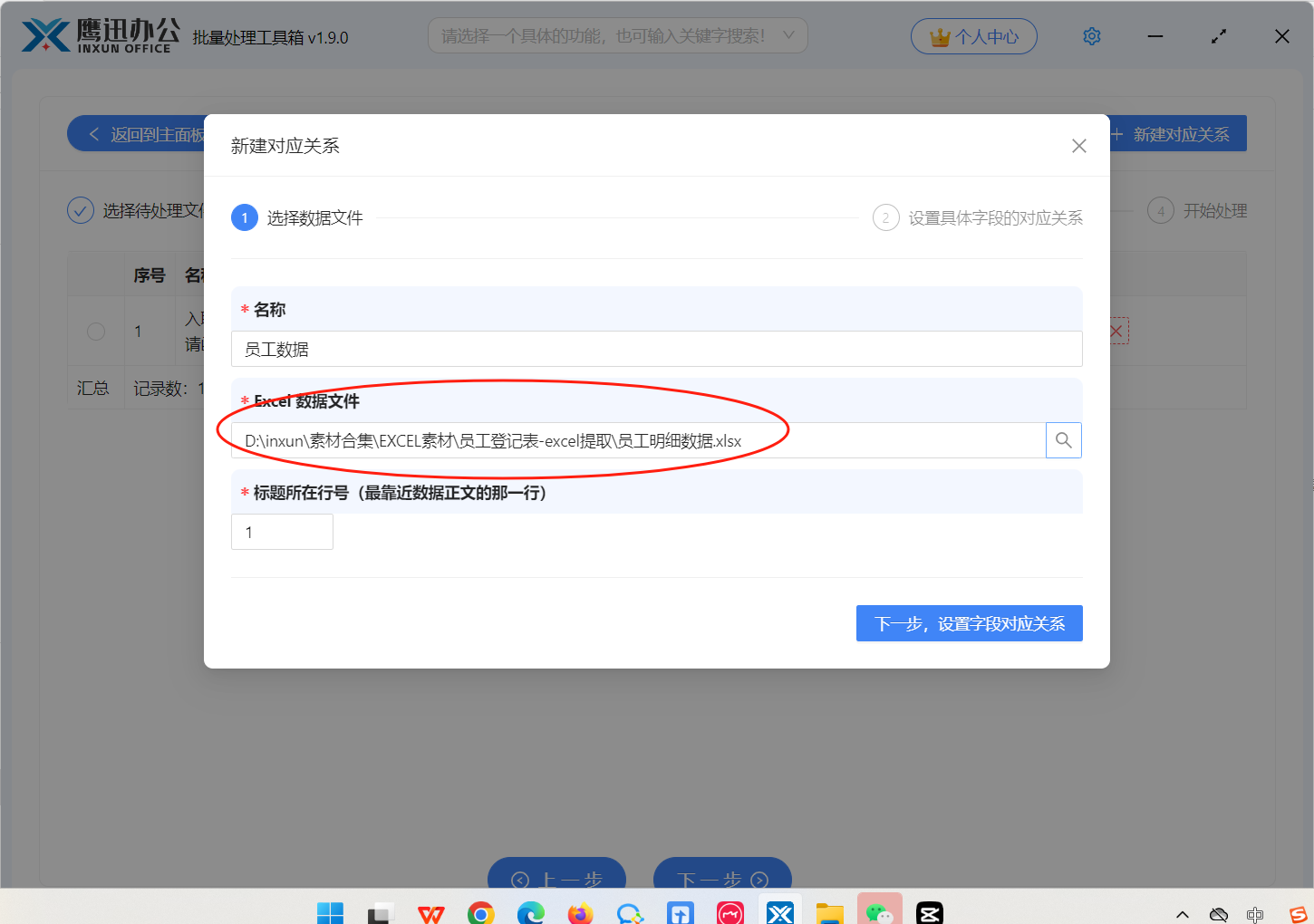1314x924 pixels.
Task: Click the 标题所在行号 number field
Action: (x=282, y=532)
